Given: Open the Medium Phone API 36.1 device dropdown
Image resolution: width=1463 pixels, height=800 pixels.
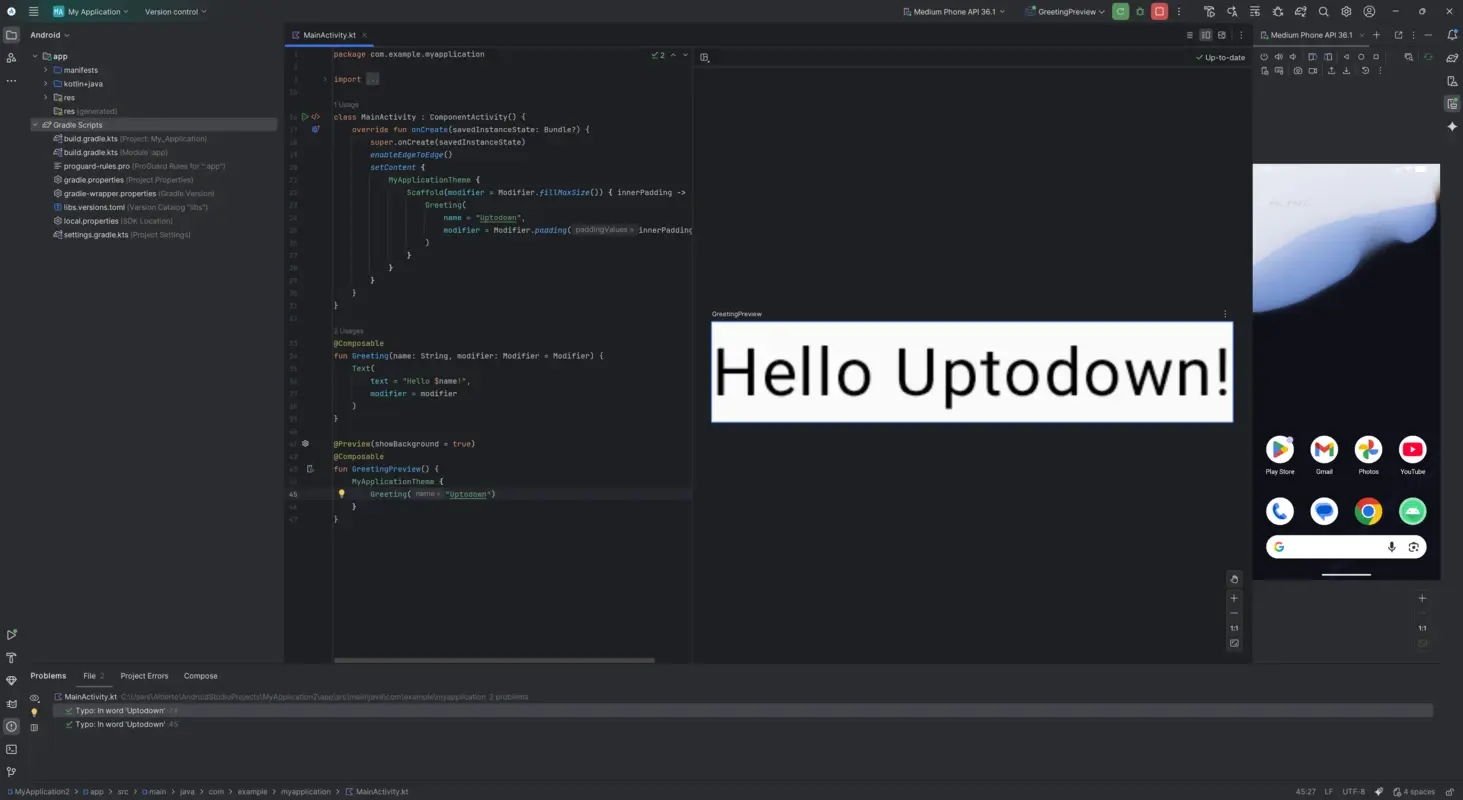Looking at the screenshot, I should coord(952,11).
